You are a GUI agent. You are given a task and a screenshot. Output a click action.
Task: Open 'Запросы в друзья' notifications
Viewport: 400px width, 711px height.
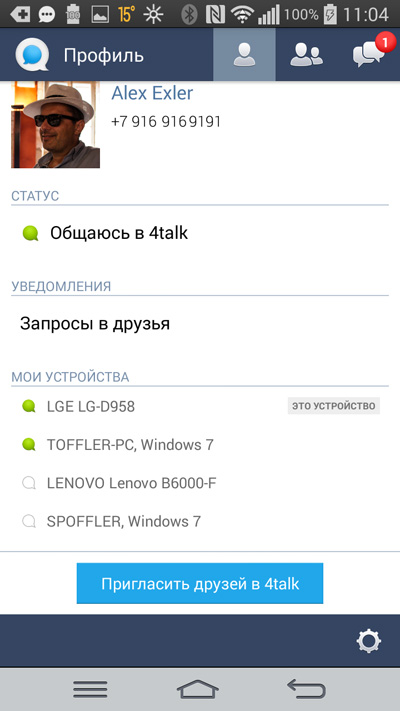coord(200,324)
